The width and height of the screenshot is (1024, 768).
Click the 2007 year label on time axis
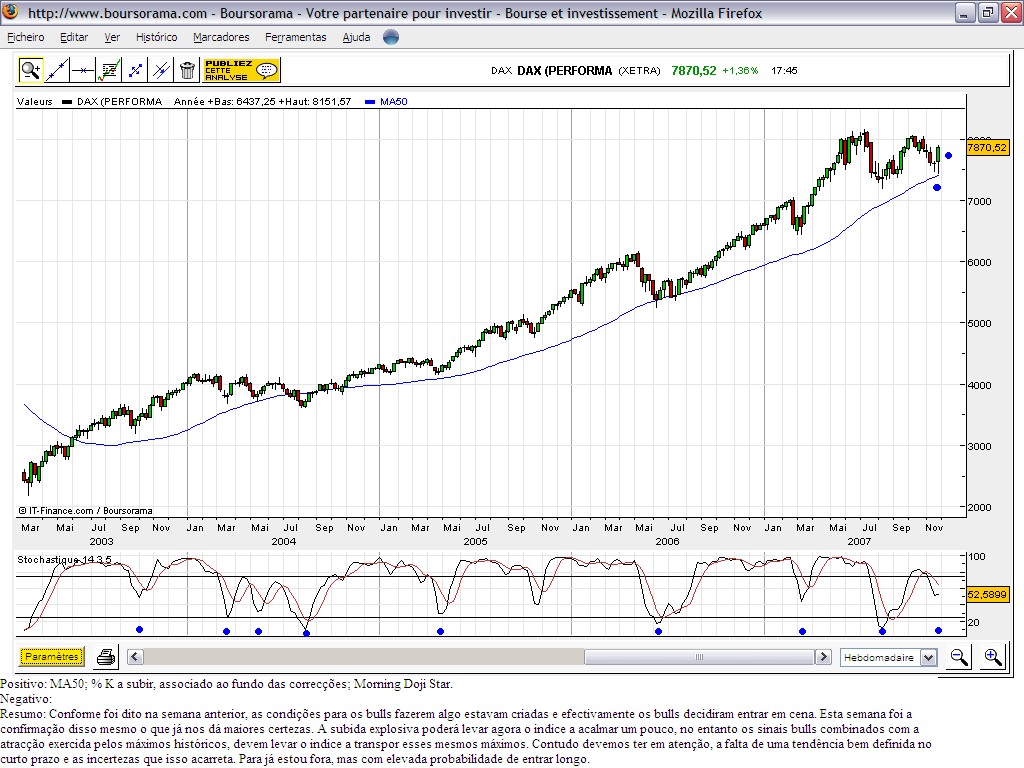click(859, 541)
